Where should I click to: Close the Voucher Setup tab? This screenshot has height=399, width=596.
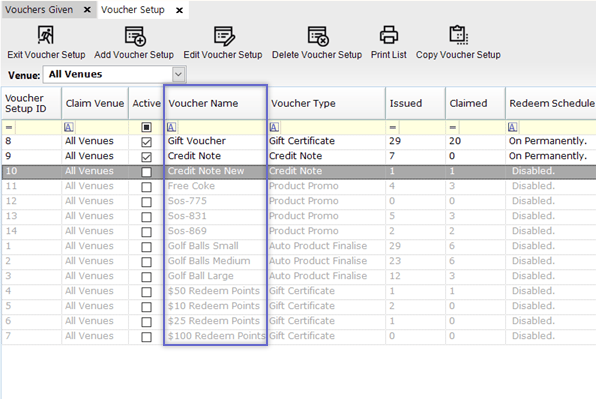[179, 10]
